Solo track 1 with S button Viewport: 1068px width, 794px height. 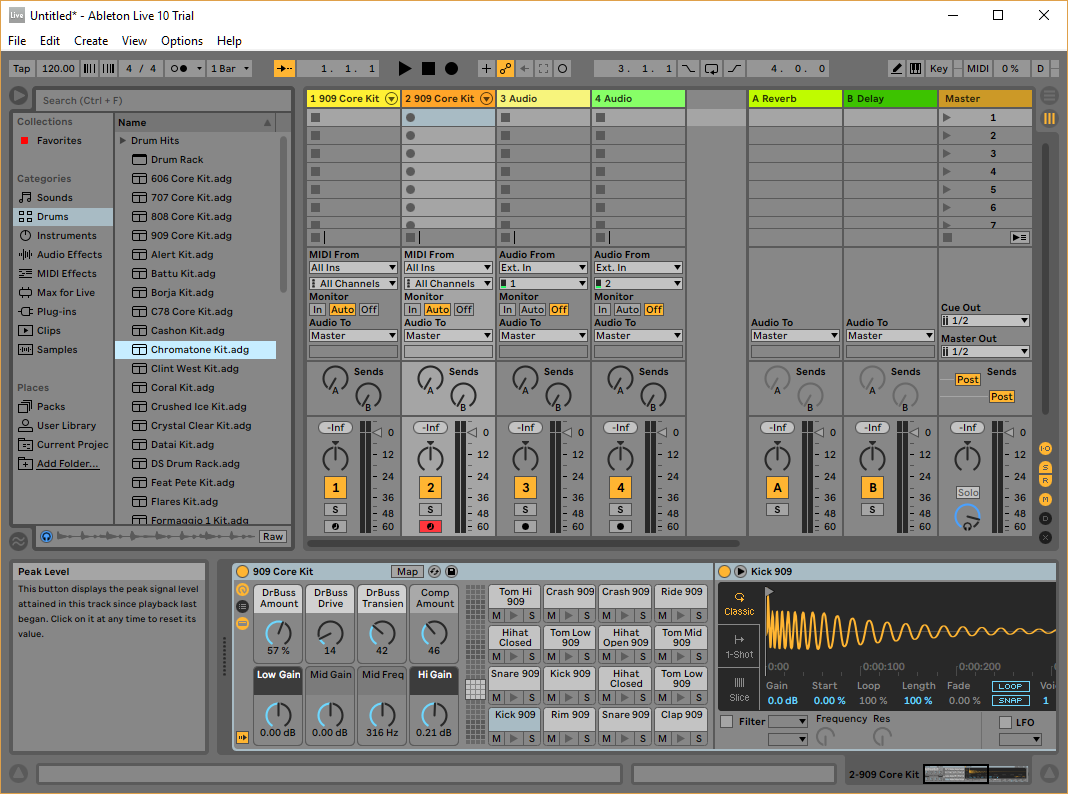click(335, 509)
